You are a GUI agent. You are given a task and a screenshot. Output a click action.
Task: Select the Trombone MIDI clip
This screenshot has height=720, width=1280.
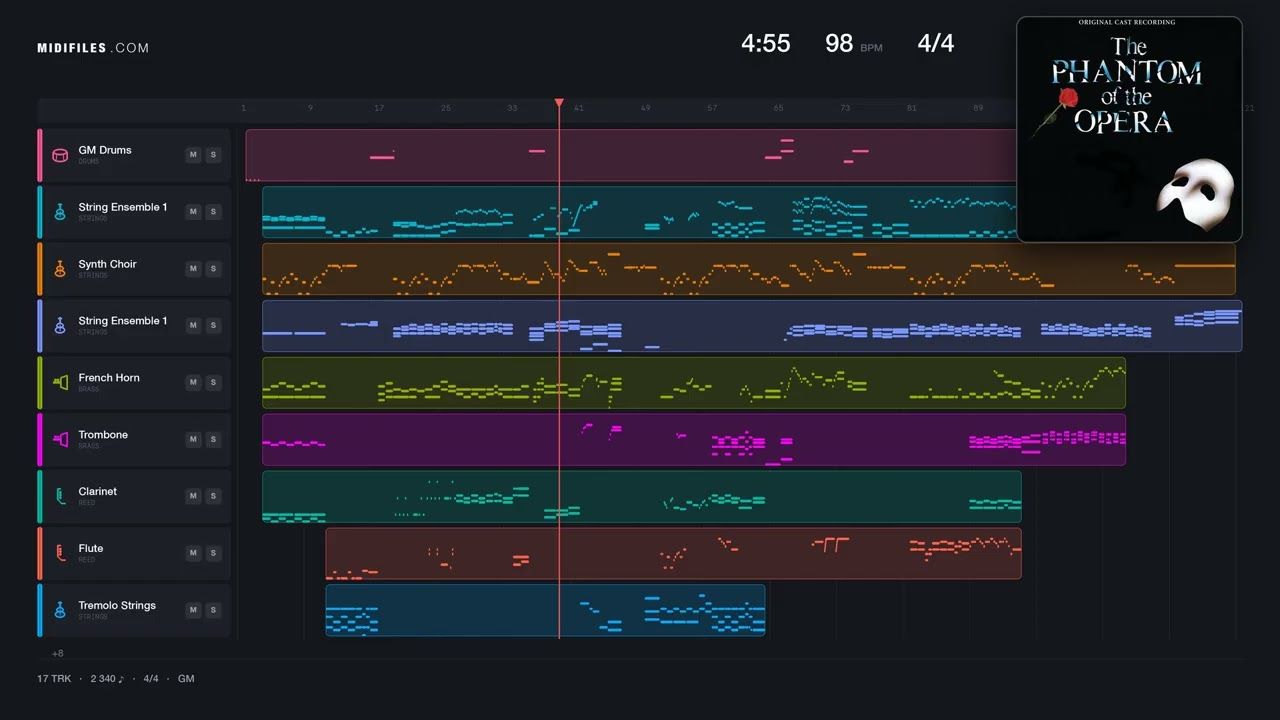click(x=694, y=440)
